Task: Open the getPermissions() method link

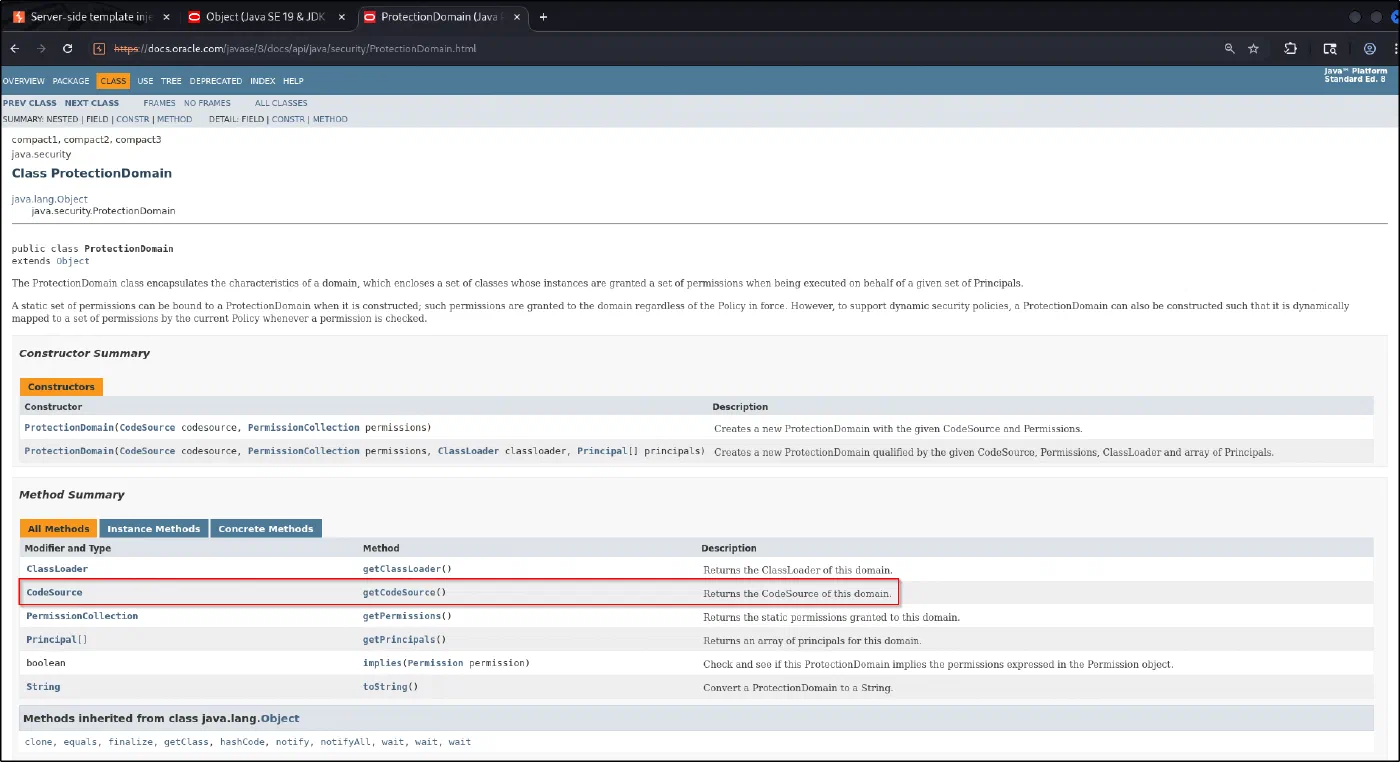Action: point(404,616)
